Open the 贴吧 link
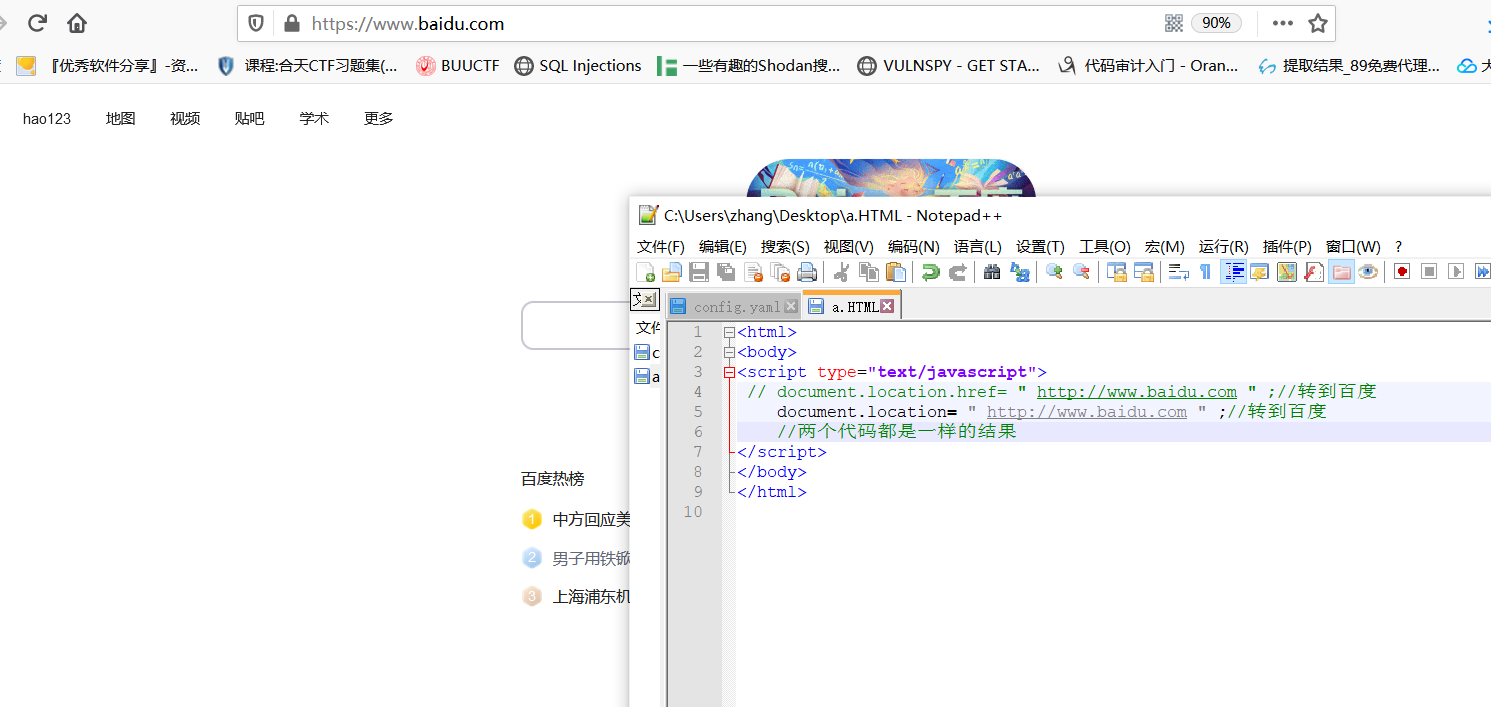The image size is (1491, 707). click(249, 118)
